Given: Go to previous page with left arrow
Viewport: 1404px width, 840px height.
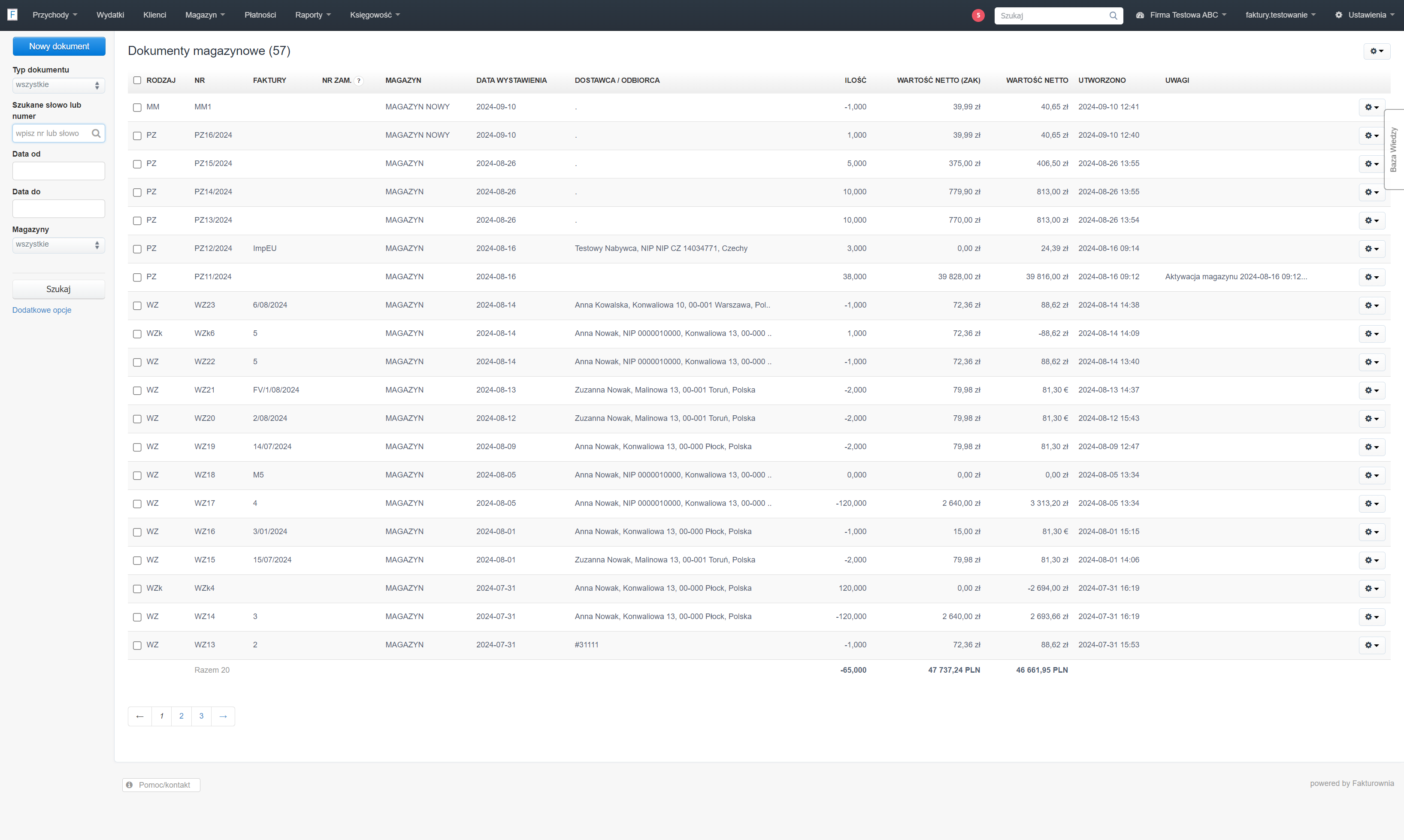Looking at the screenshot, I should [140, 716].
